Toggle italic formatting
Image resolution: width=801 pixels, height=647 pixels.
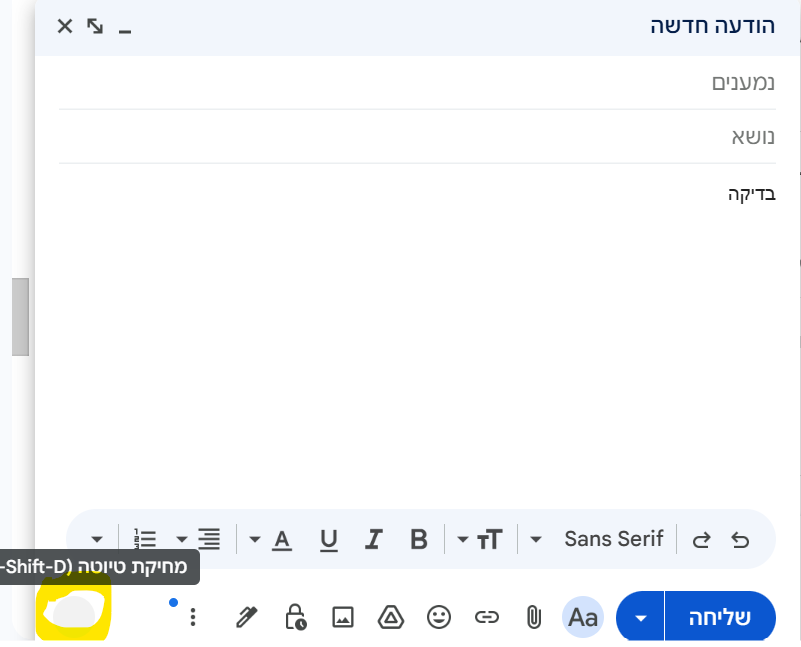(374, 540)
